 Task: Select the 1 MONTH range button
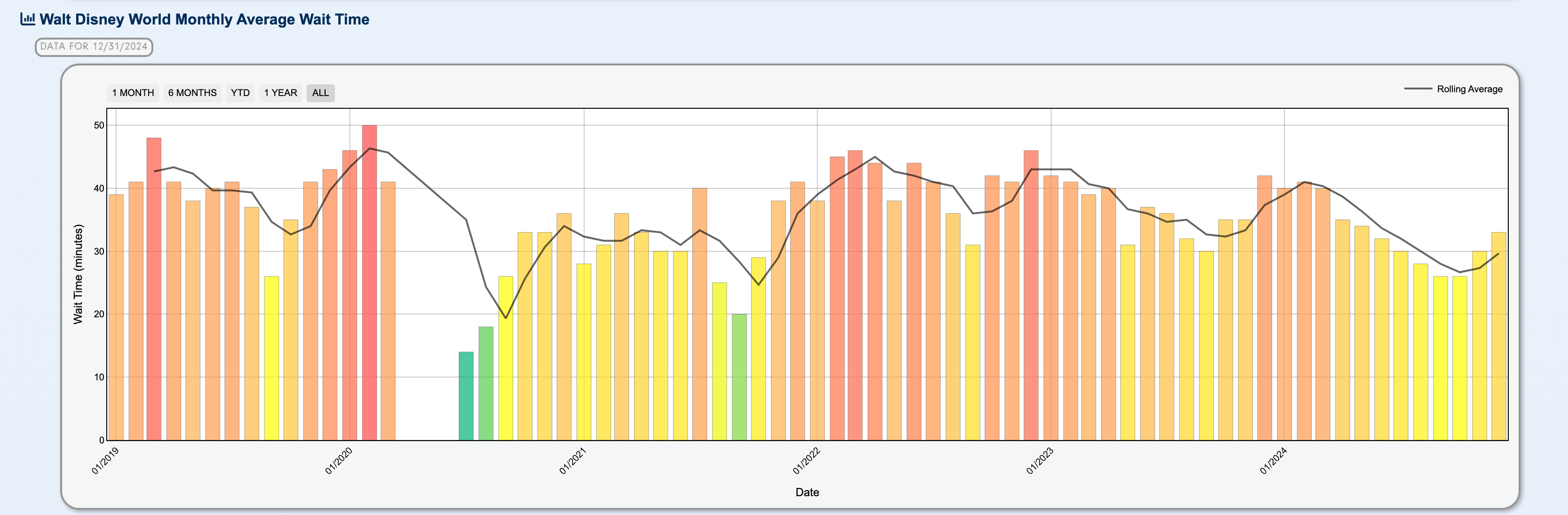pyautogui.click(x=133, y=93)
